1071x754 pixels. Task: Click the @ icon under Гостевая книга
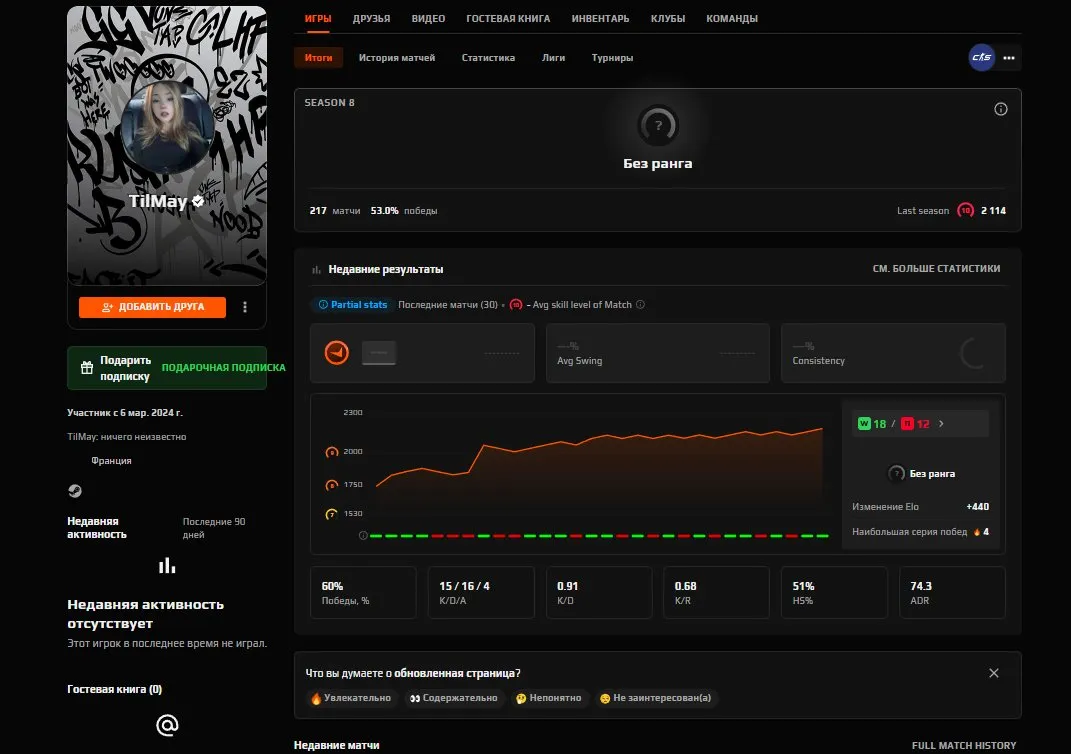[167, 725]
